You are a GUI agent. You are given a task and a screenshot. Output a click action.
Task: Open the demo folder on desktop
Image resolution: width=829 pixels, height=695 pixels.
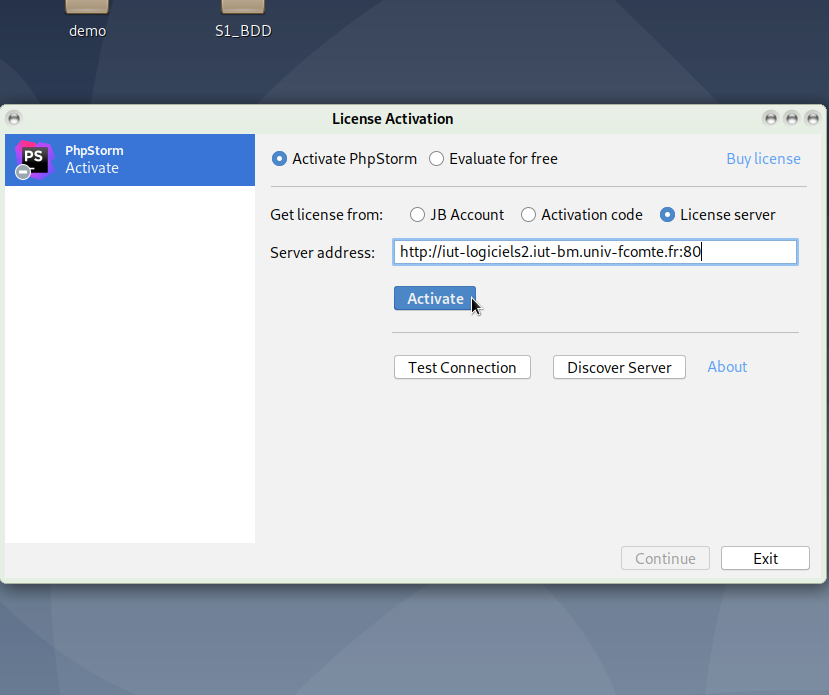[x=87, y=10]
